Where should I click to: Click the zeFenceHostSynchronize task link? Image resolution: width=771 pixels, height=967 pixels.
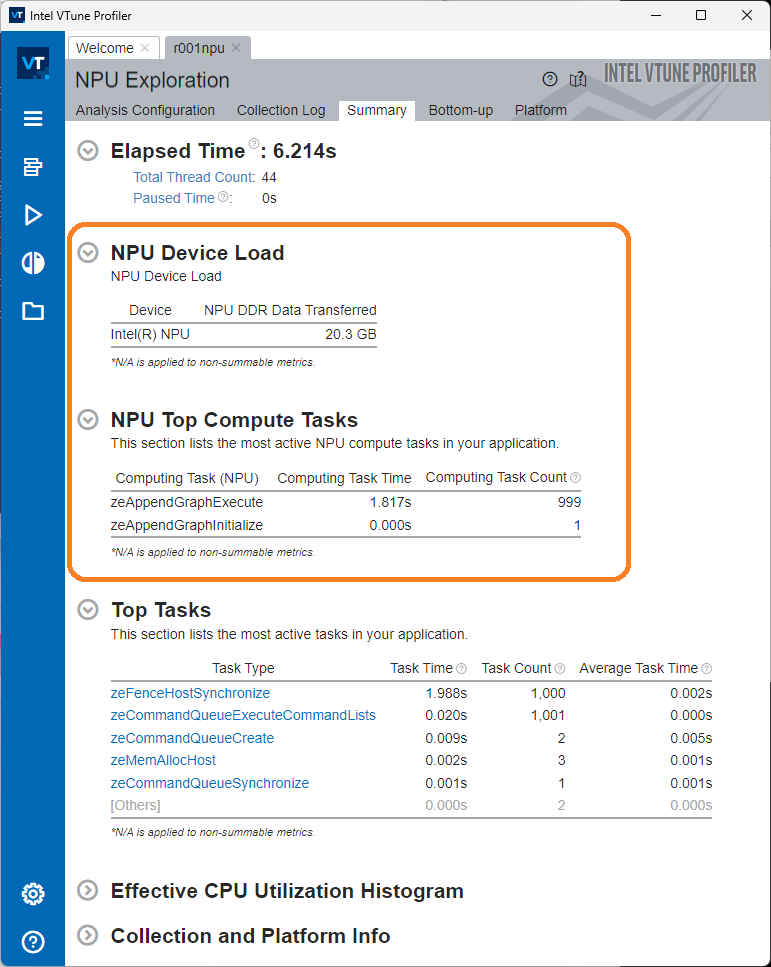[190, 693]
